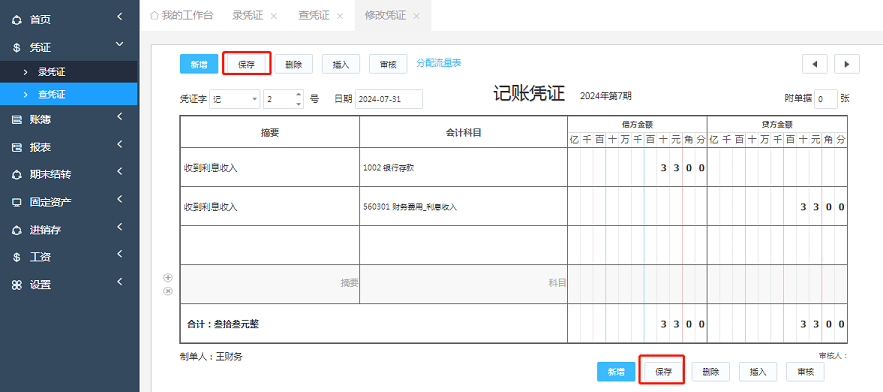Click the 合计：叁拾叁元整 total row

tap(373, 324)
